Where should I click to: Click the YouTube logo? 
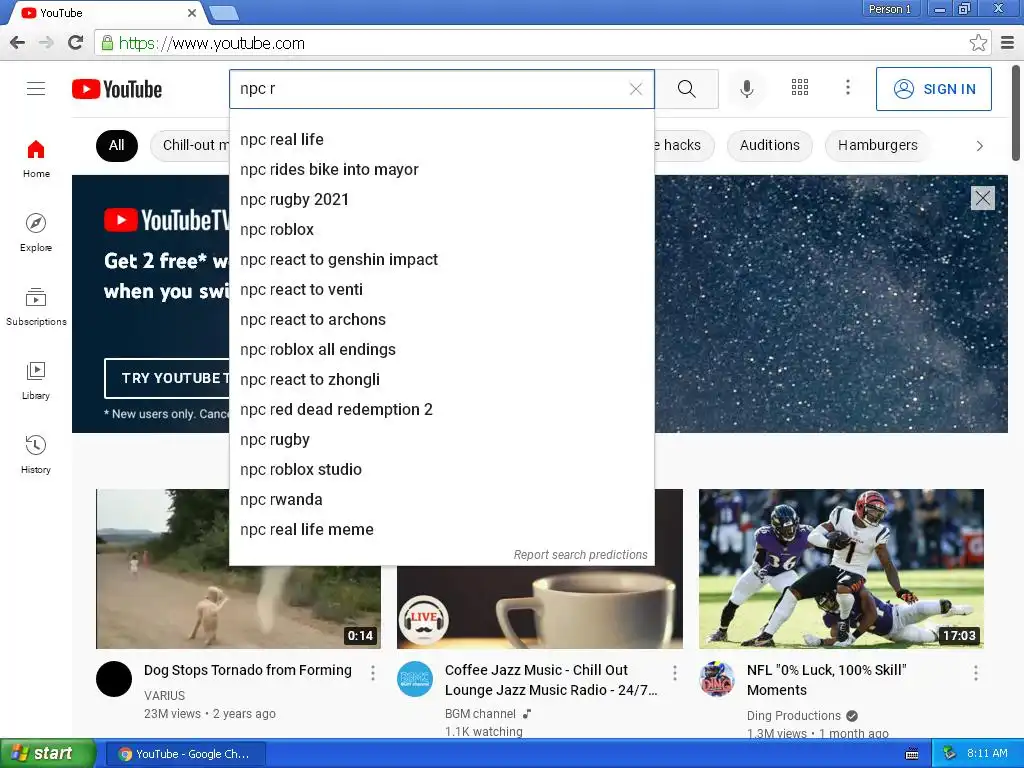(x=117, y=89)
